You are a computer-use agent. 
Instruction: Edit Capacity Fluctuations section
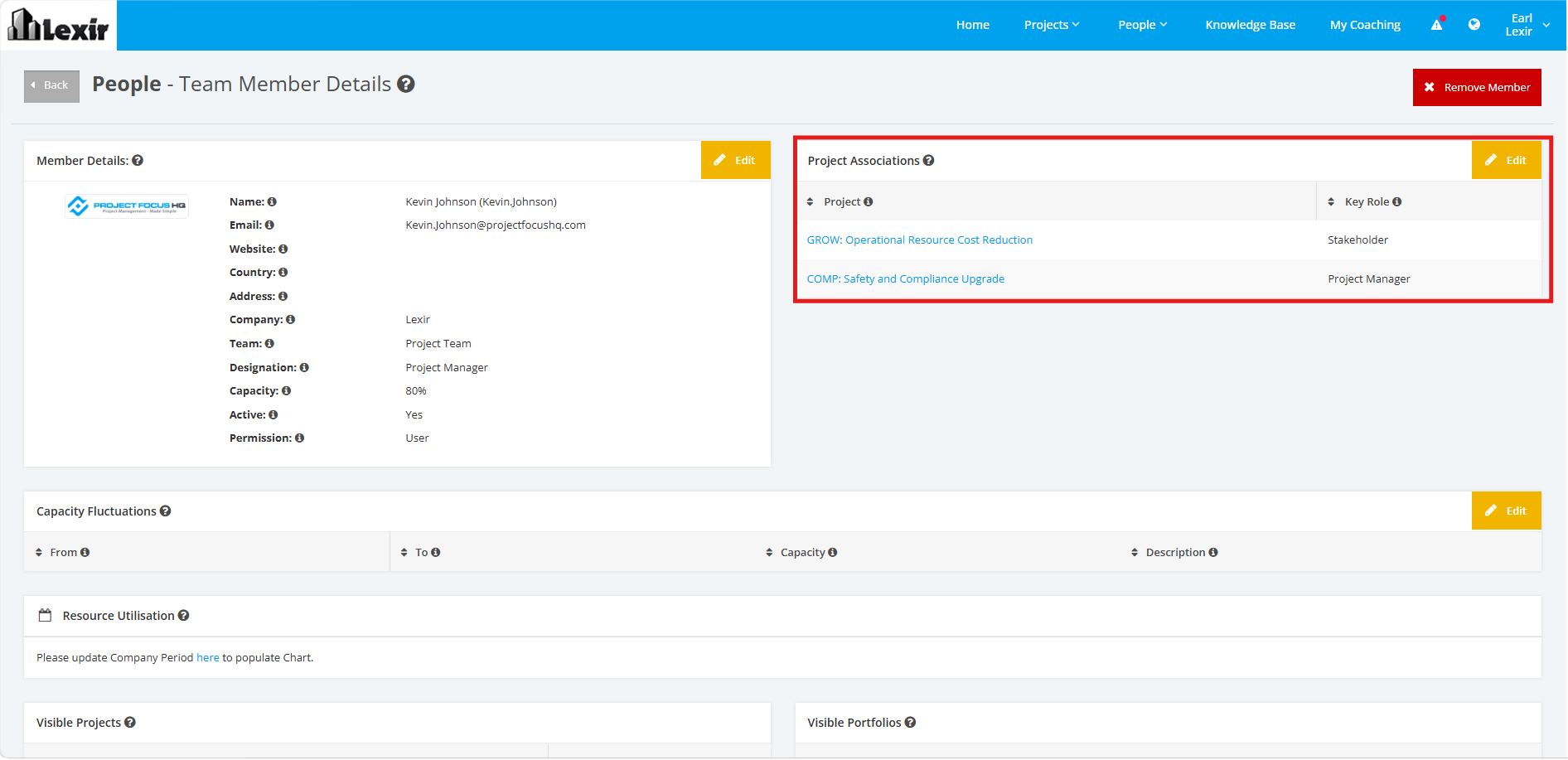1507,511
